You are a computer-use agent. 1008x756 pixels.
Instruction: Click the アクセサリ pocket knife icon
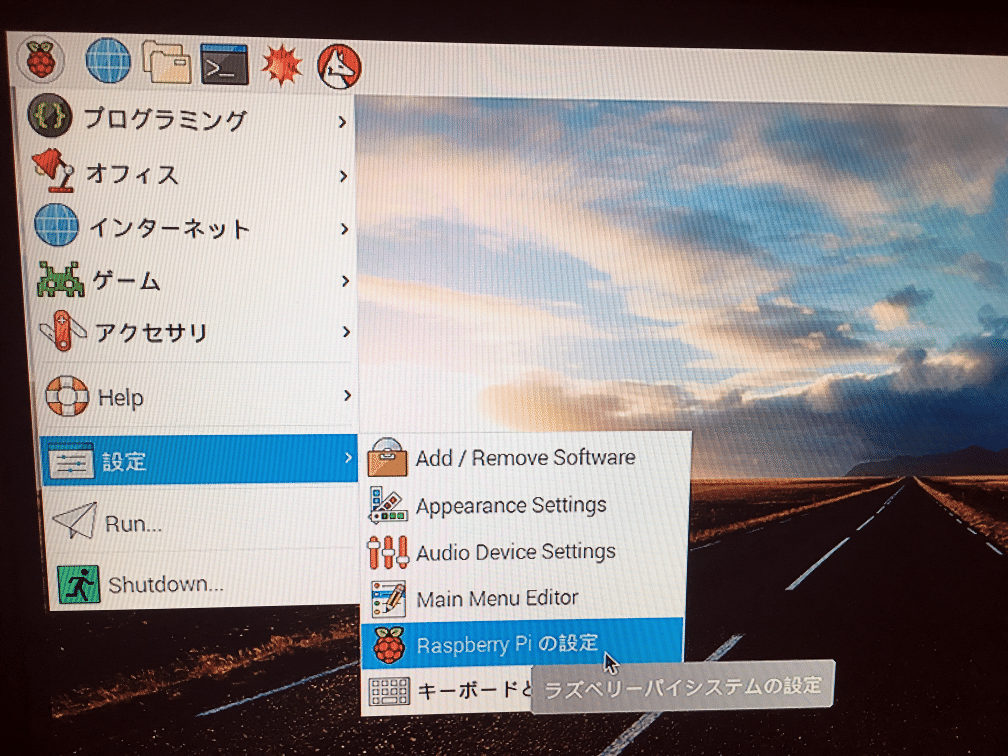pyautogui.click(x=62, y=331)
